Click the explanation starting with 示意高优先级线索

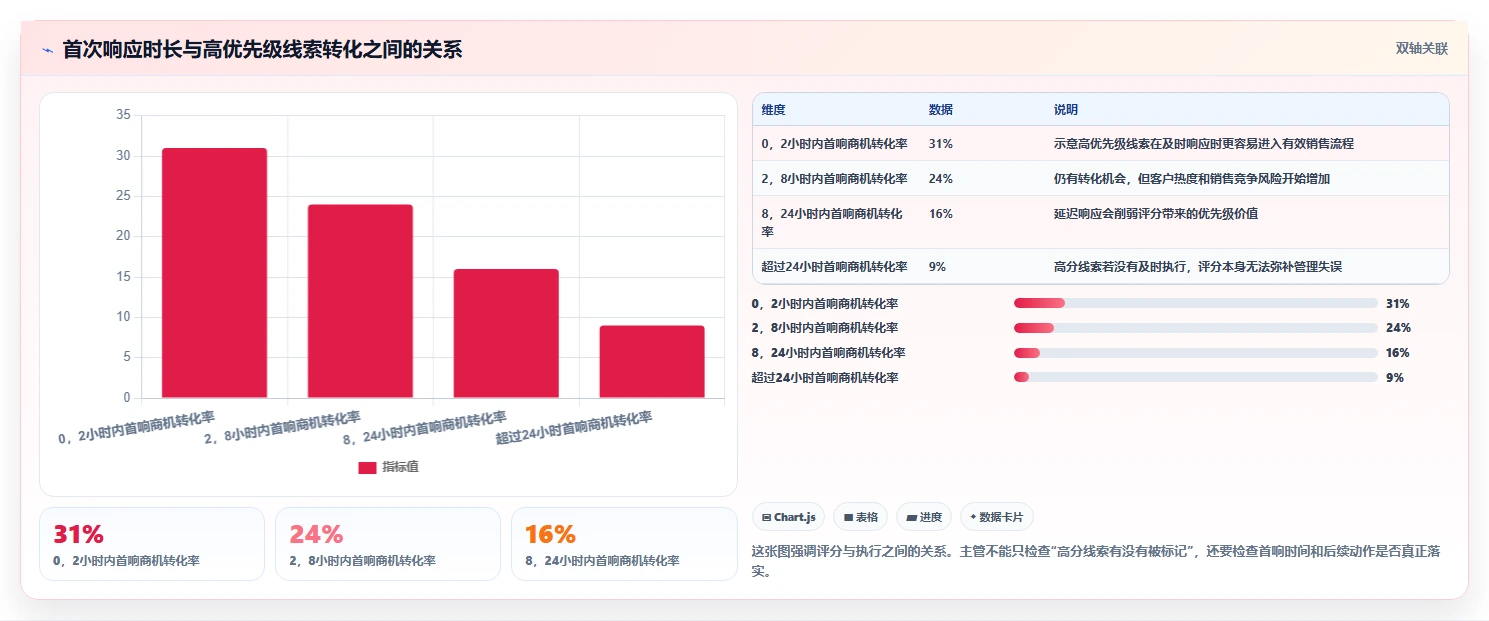[x=1204, y=144]
